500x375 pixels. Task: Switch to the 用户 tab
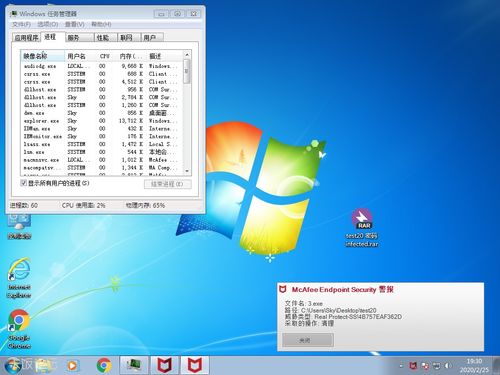(152, 38)
